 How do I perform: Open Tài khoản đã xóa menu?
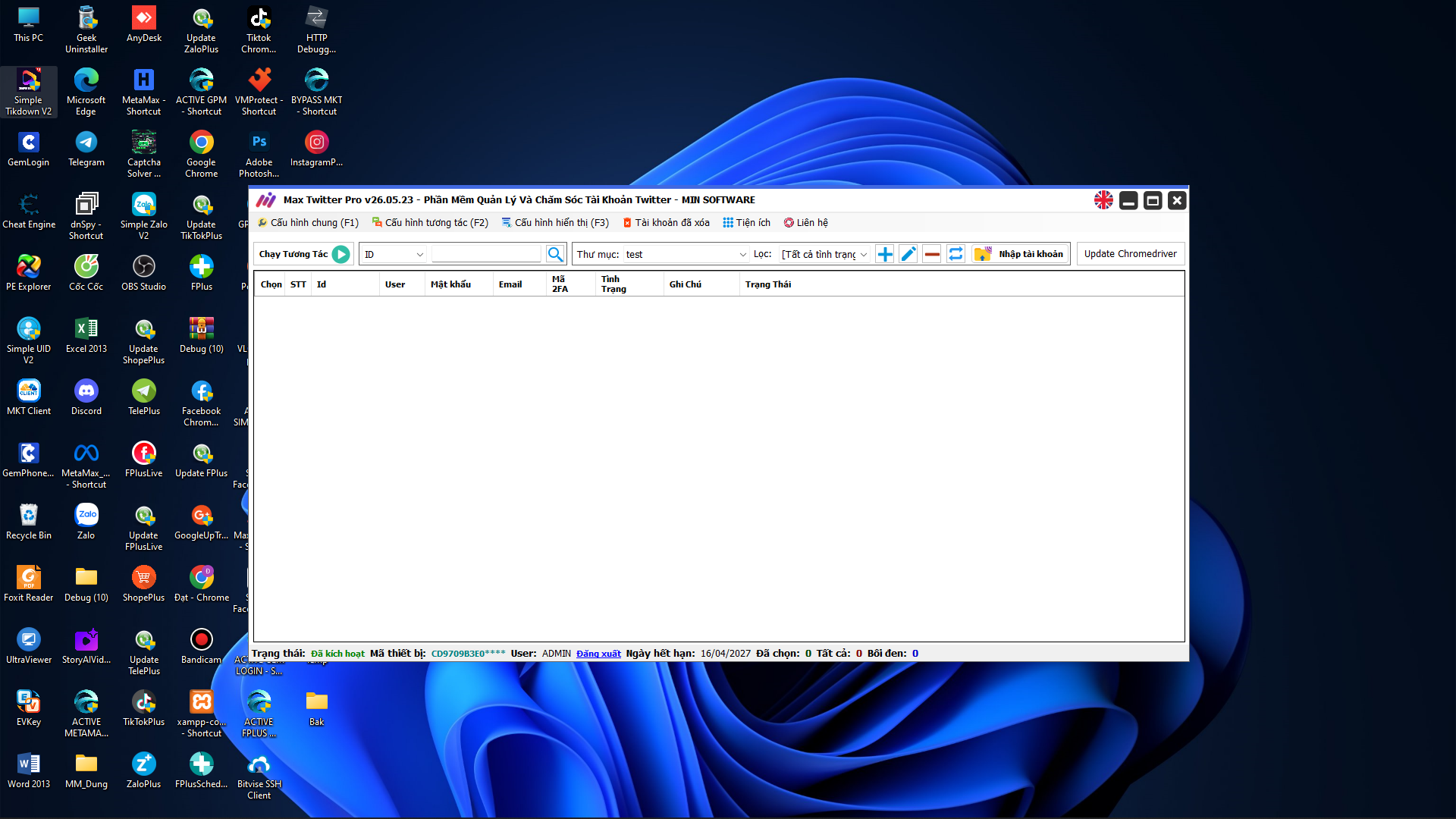[666, 223]
